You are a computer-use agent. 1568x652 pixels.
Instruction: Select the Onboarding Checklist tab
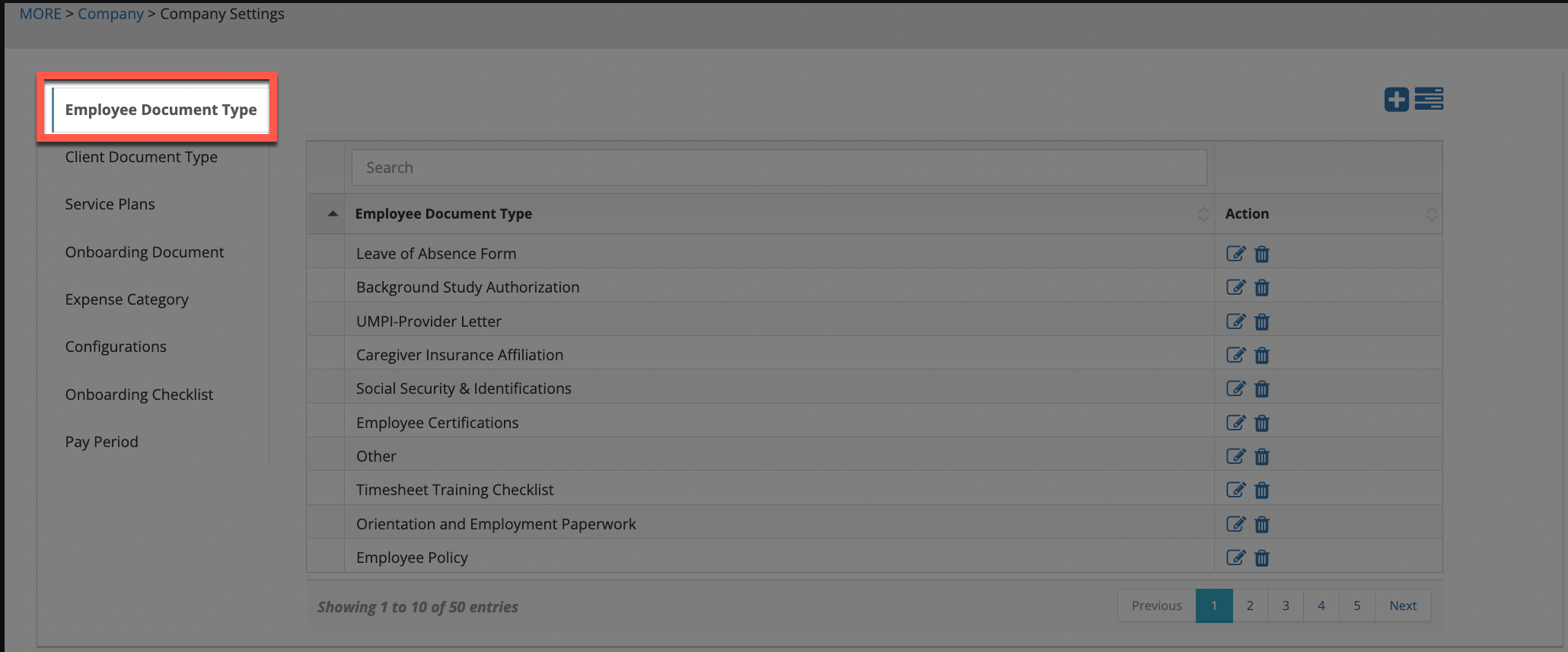click(139, 395)
